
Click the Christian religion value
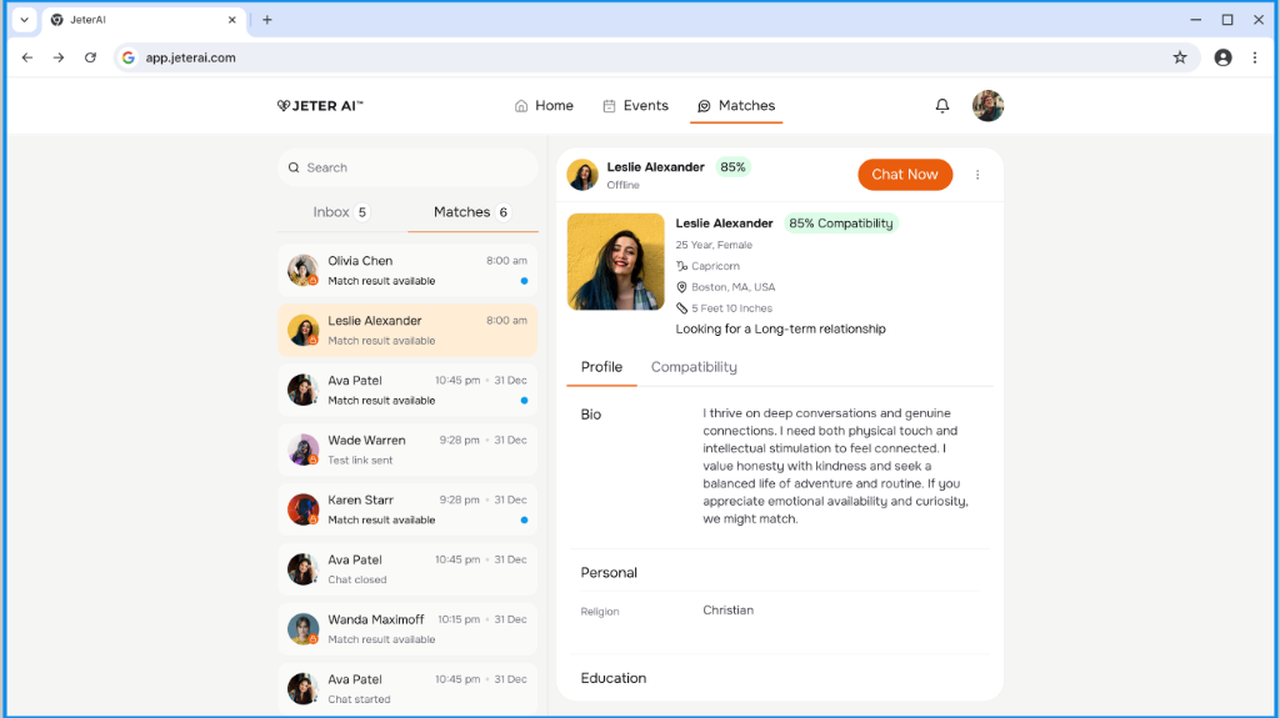click(x=728, y=610)
